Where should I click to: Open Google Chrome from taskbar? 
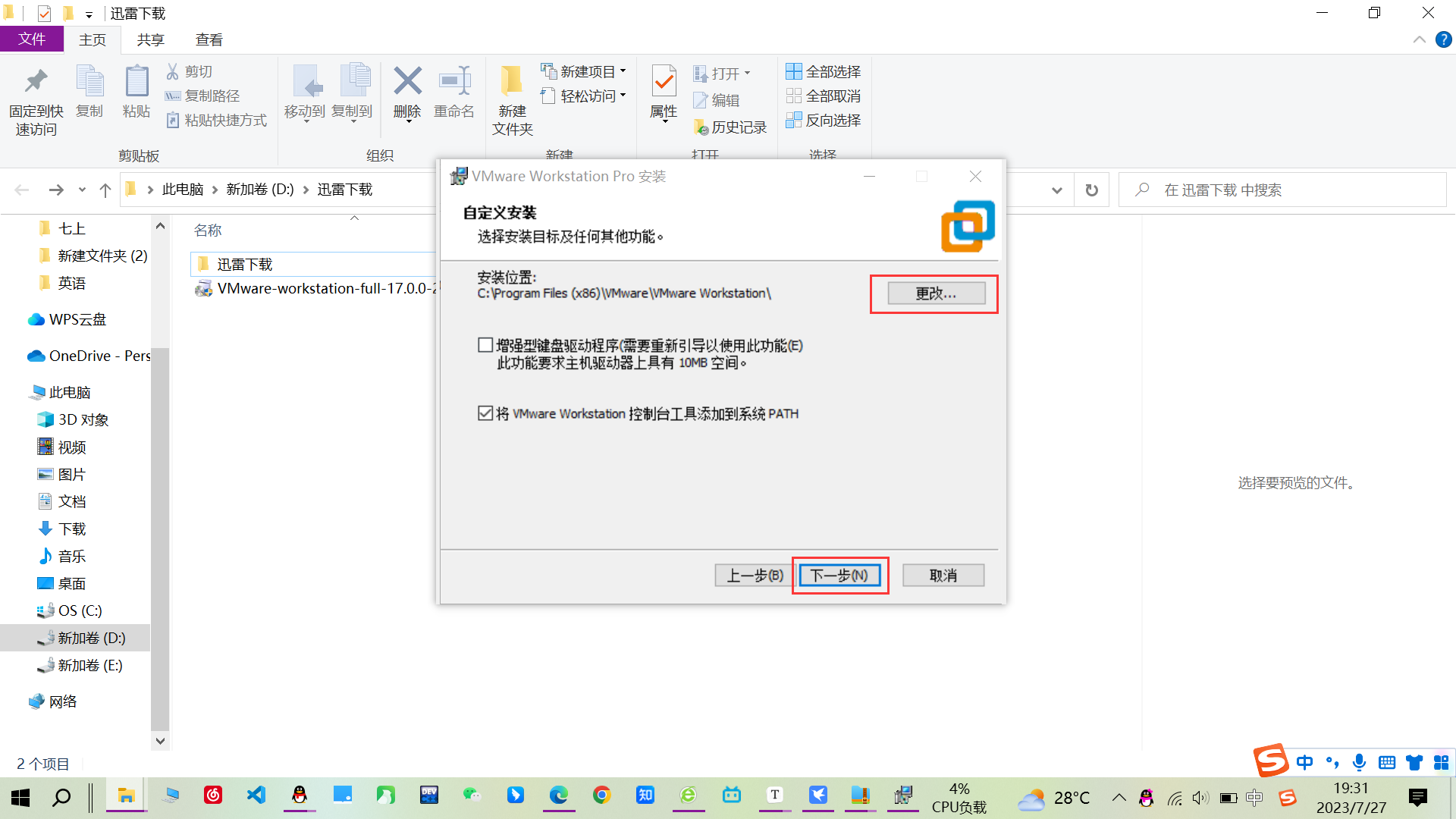602,795
